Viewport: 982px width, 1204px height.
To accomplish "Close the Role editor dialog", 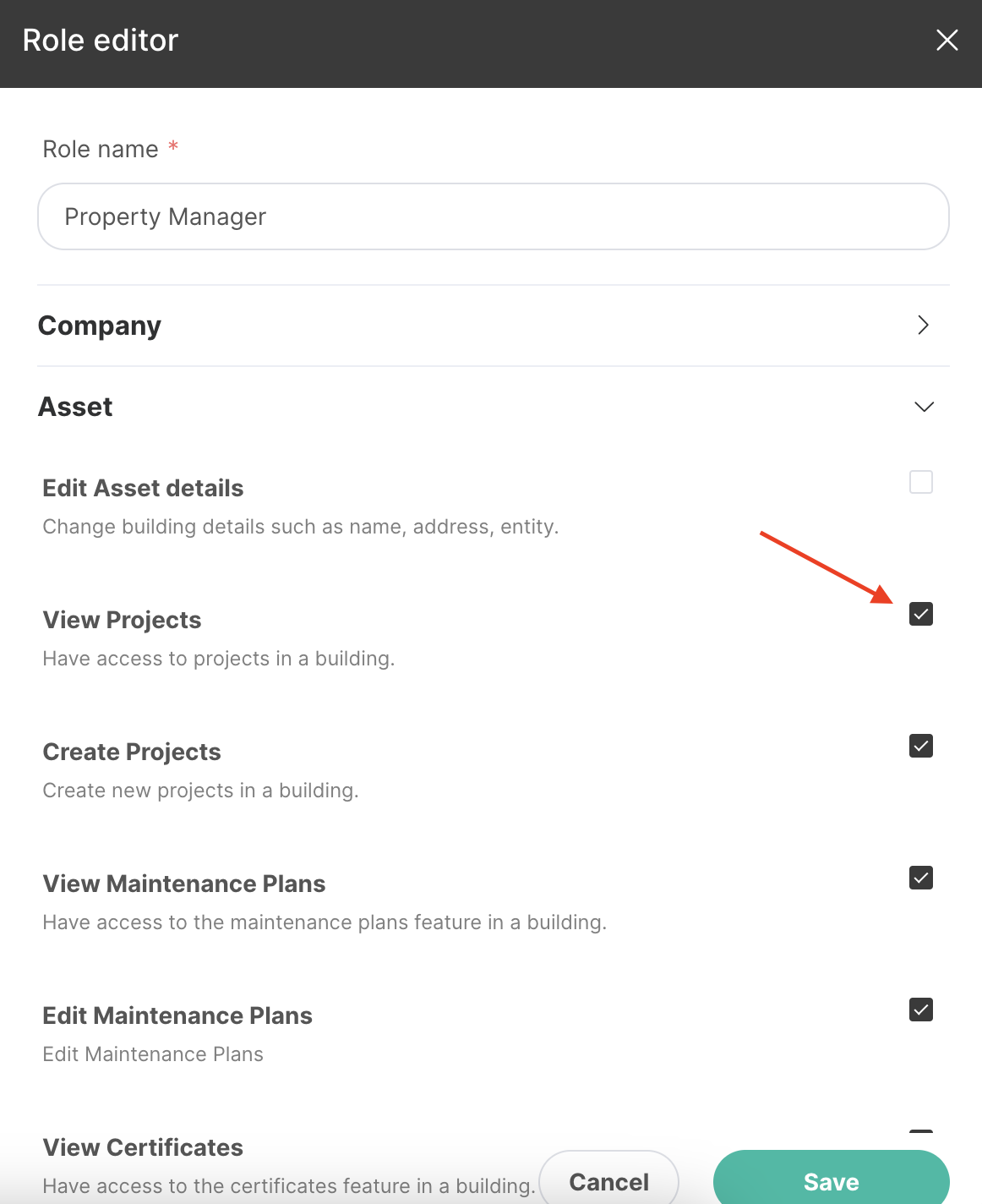I will (947, 40).
